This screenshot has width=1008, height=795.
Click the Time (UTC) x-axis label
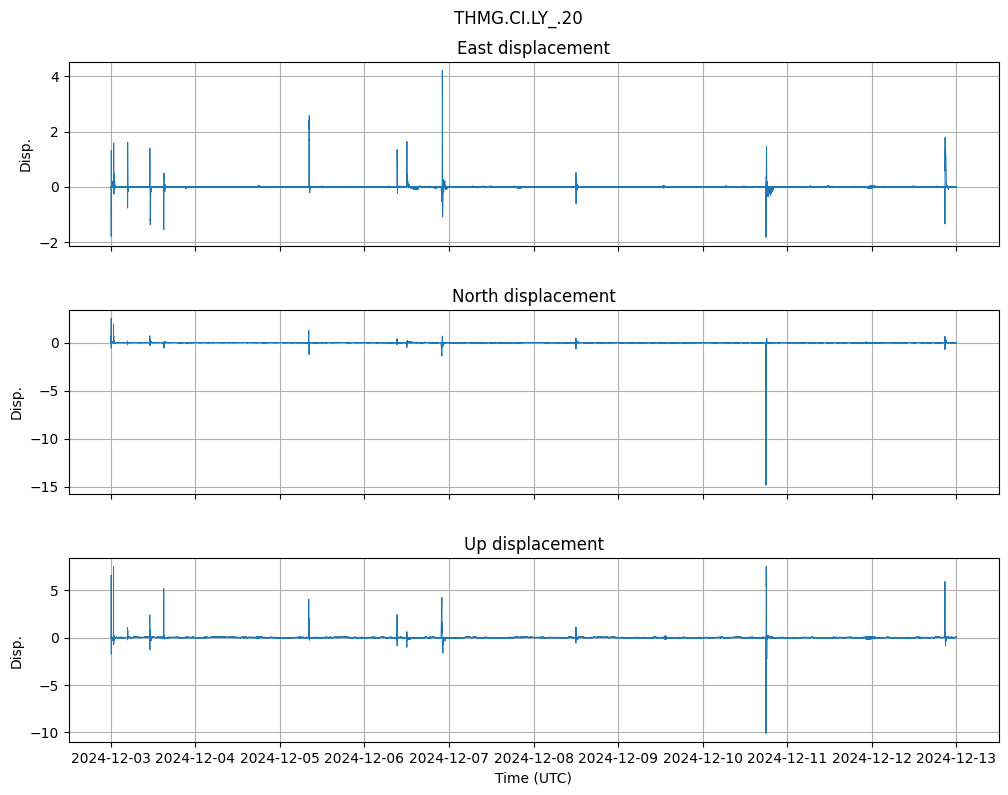click(533, 777)
